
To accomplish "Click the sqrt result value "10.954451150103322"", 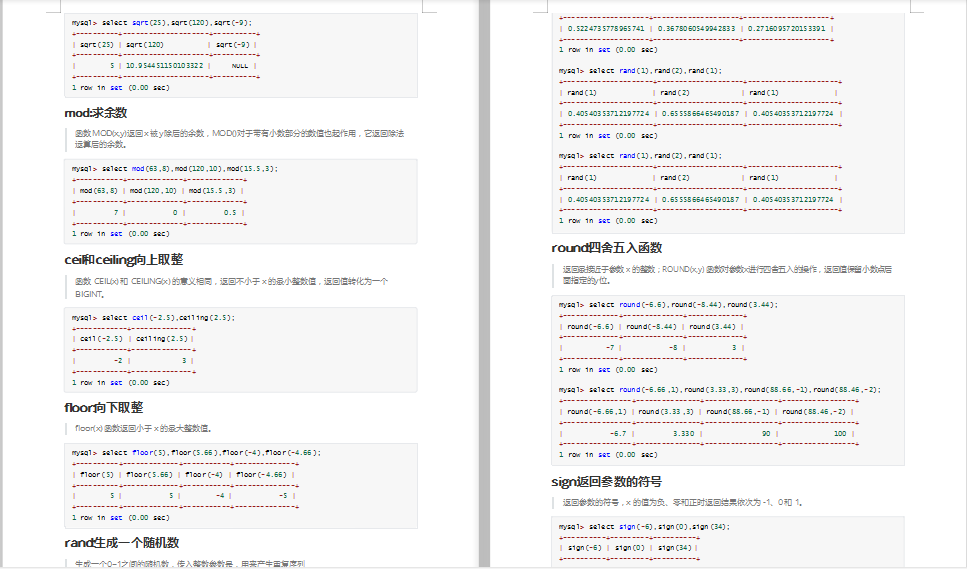I will (164, 65).
